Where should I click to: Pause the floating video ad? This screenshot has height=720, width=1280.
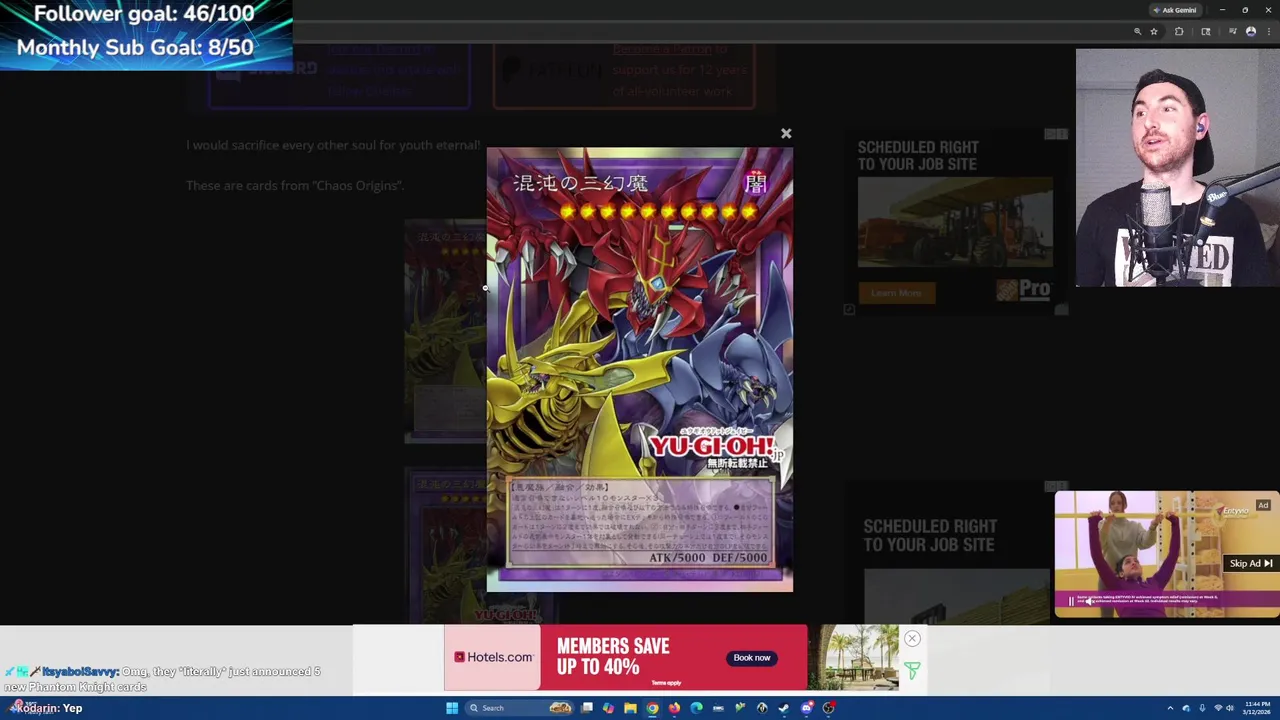click(1071, 601)
